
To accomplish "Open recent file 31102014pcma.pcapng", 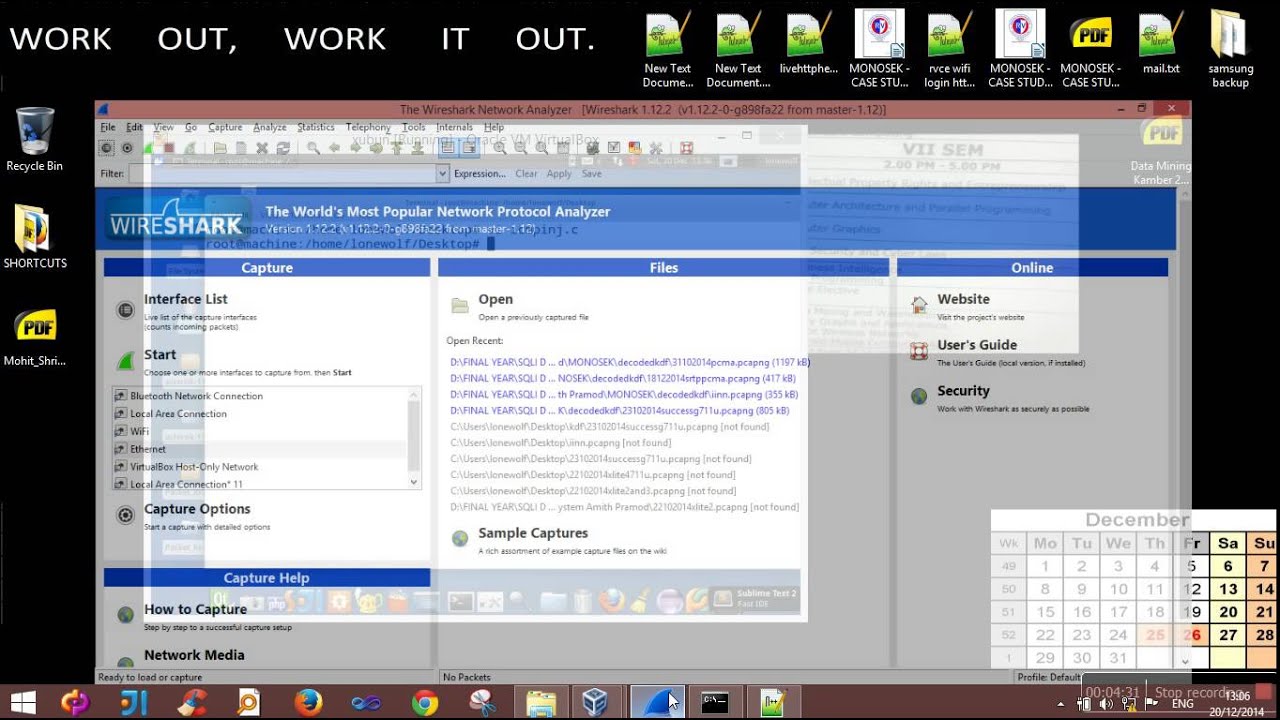I will (630, 362).
